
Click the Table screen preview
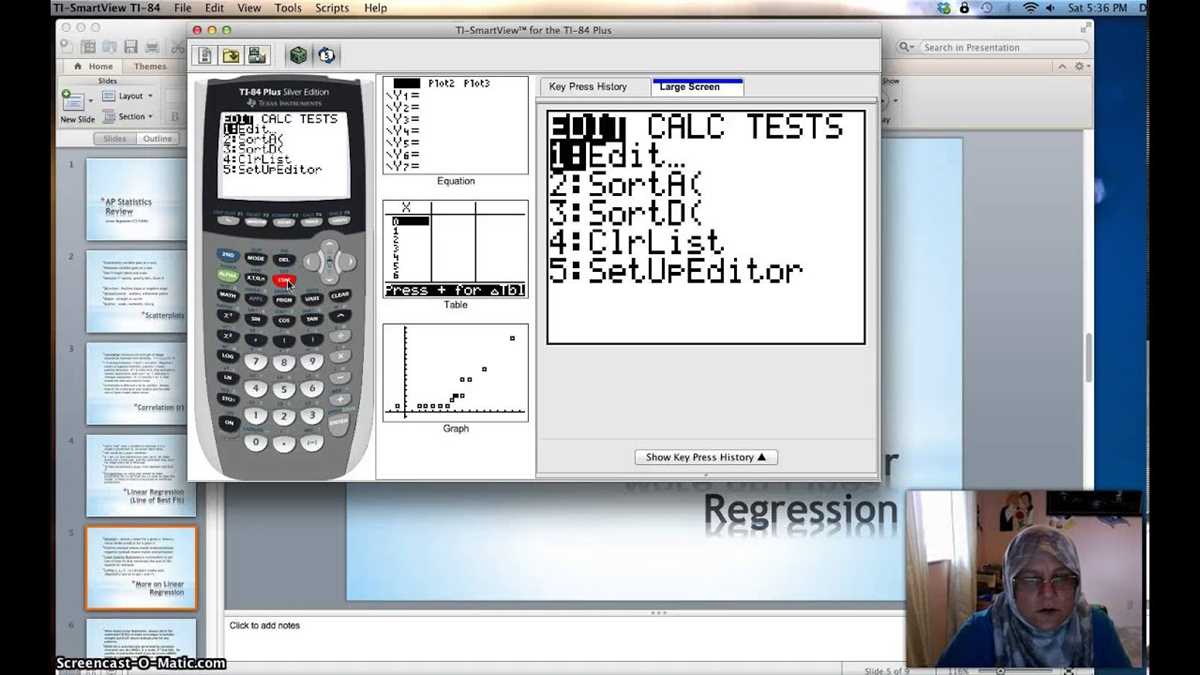click(455, 249)
